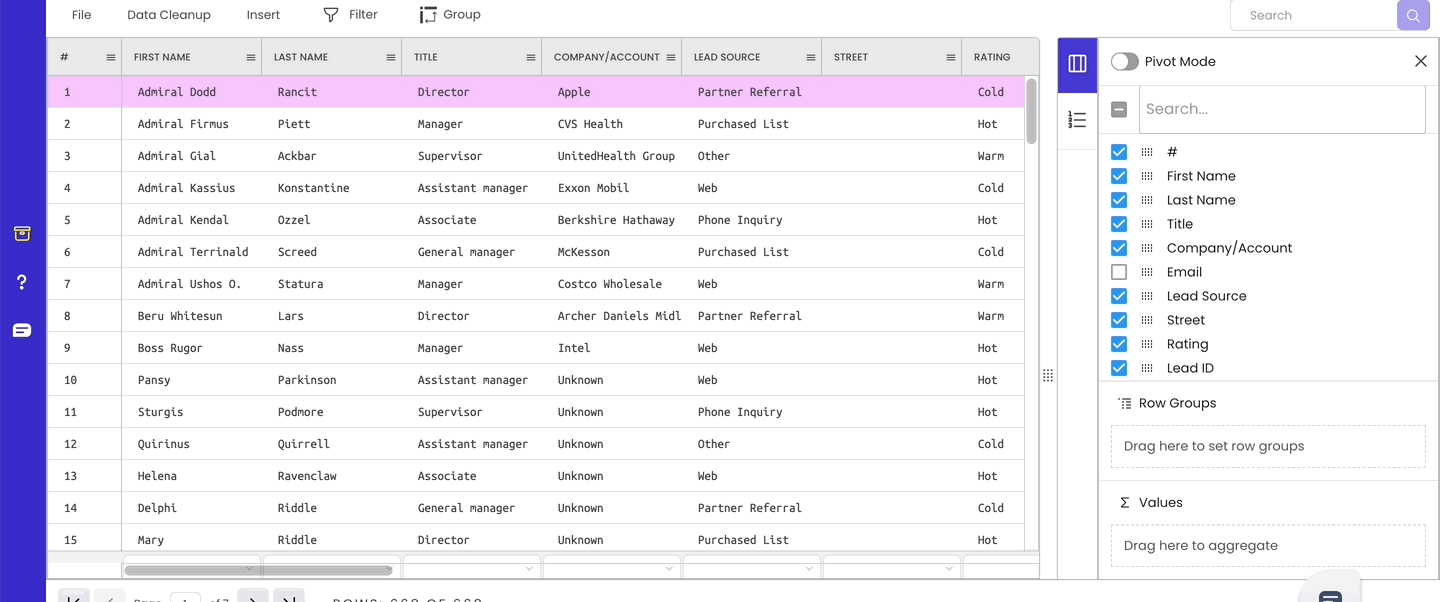Enable Pivot Mode
This screenshot has height=602, width=1440.
coord(1124,61)
